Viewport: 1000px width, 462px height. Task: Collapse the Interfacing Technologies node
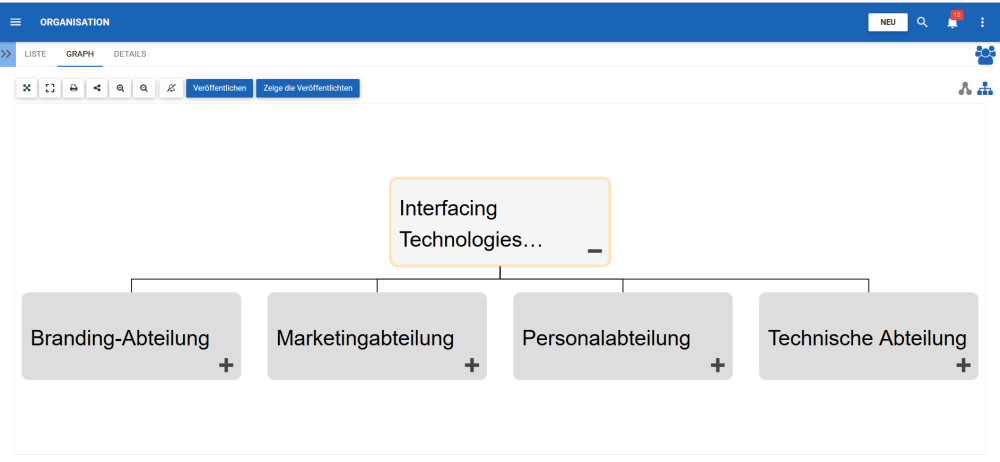pos(595,251)
